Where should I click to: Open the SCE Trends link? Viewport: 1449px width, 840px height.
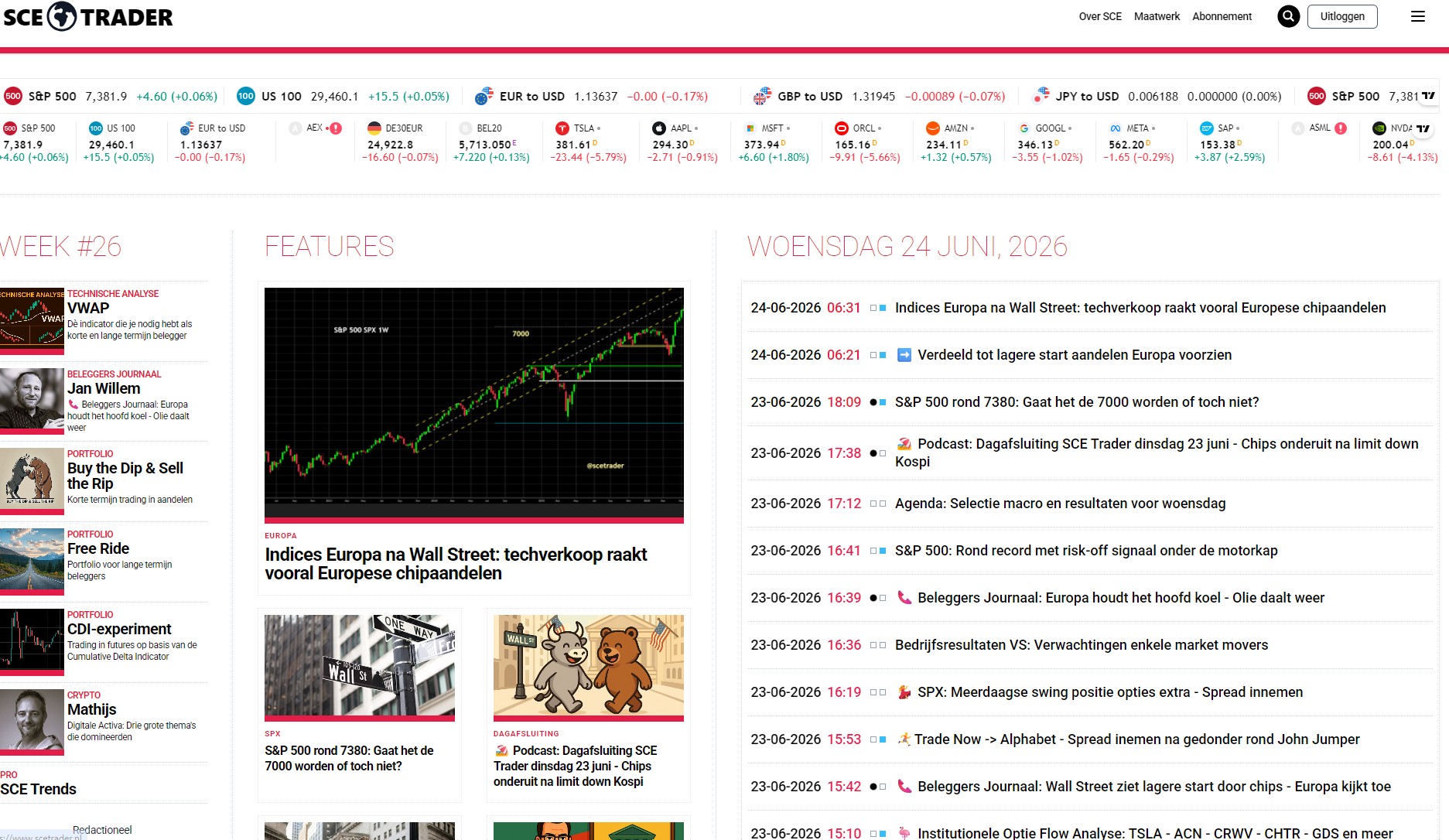point(39,789)
